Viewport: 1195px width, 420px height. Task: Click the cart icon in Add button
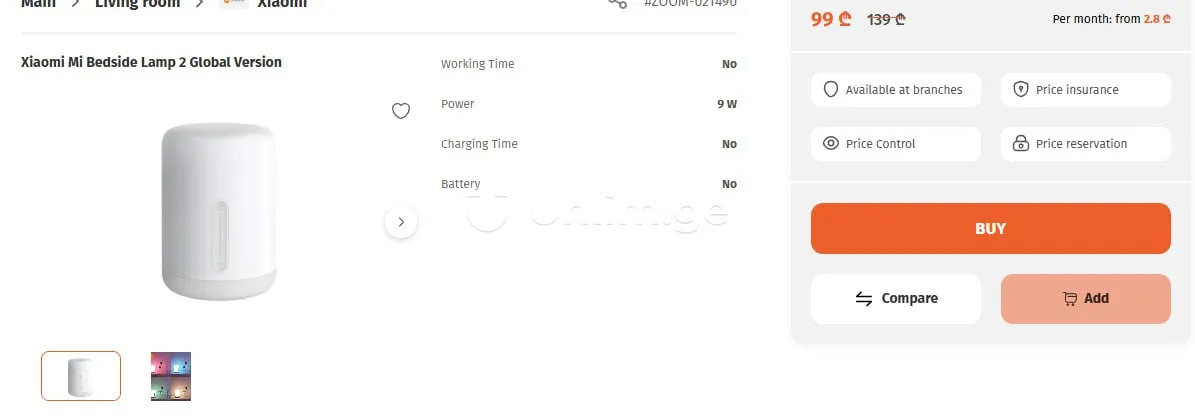coord(1070,299)
